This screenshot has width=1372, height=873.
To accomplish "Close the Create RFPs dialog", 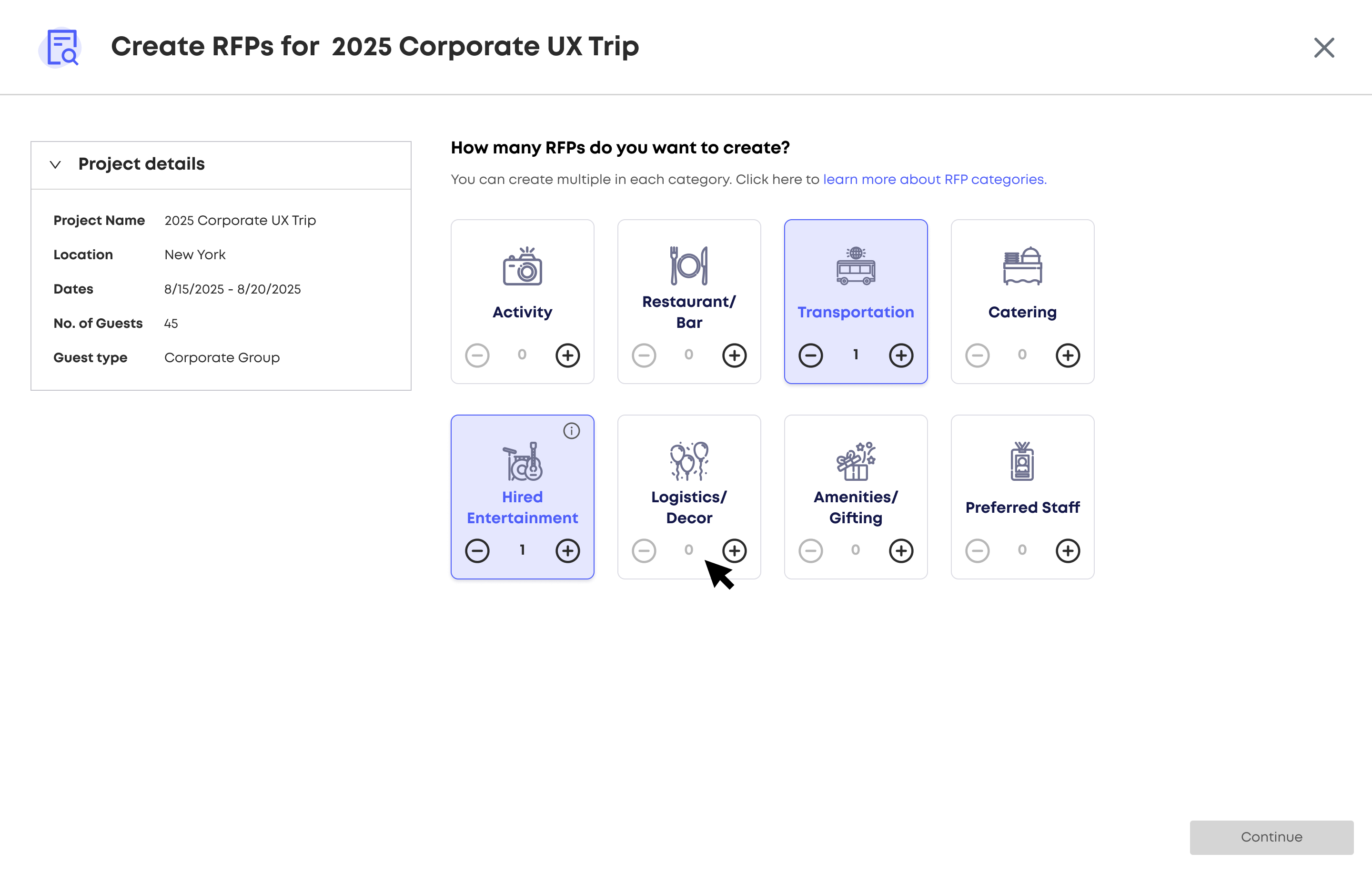I will coord(1324,48).
